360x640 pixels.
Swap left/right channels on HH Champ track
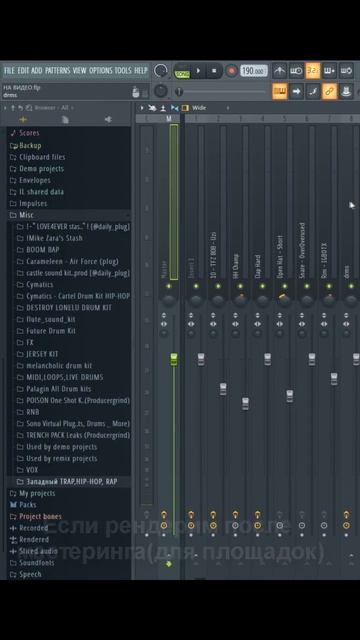235,324
